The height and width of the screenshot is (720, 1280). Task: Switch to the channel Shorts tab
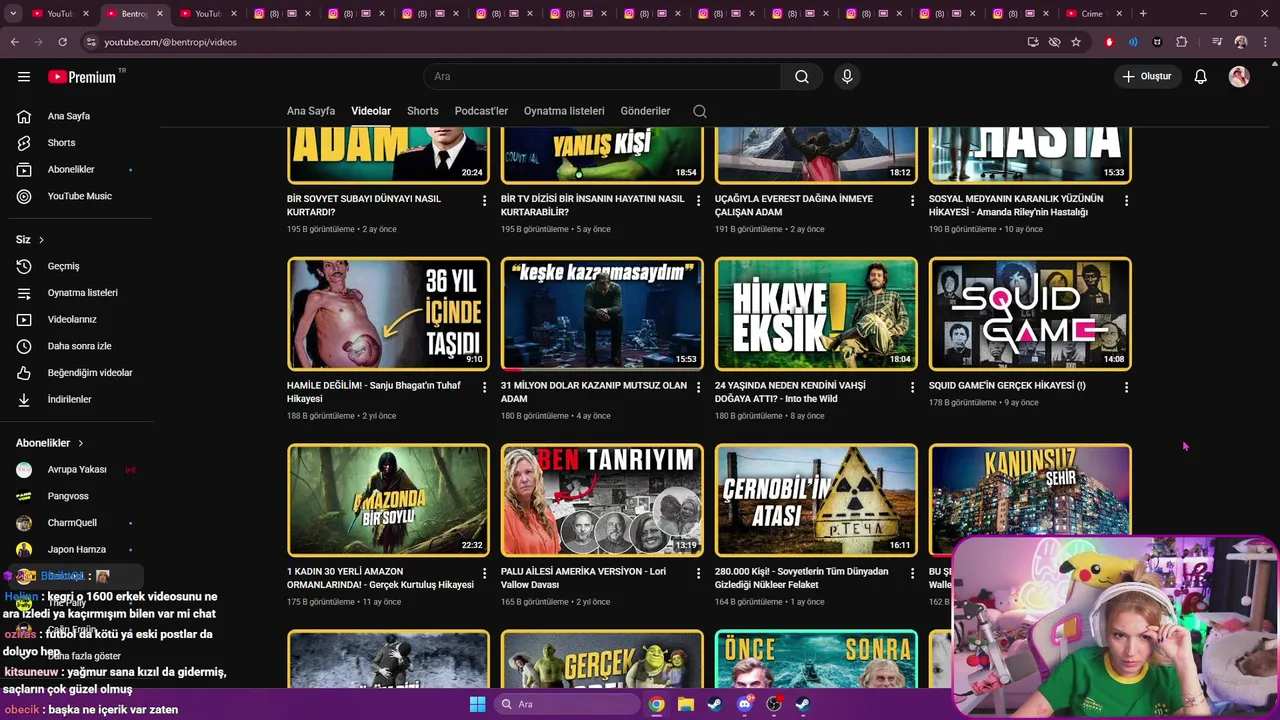click(x=422, y=111)
